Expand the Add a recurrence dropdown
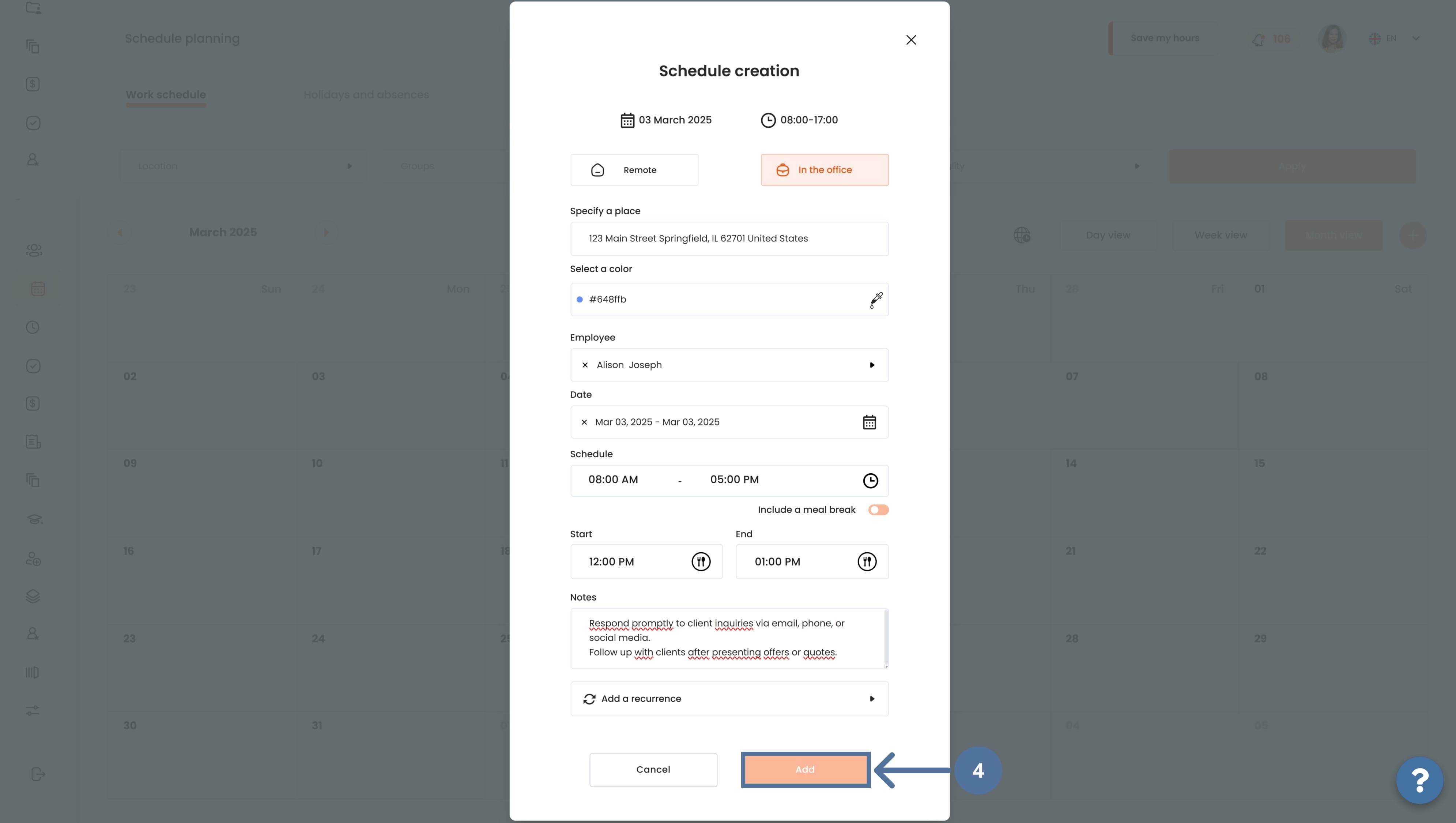Screen dimensions: 1456x823 coord(729,699)
